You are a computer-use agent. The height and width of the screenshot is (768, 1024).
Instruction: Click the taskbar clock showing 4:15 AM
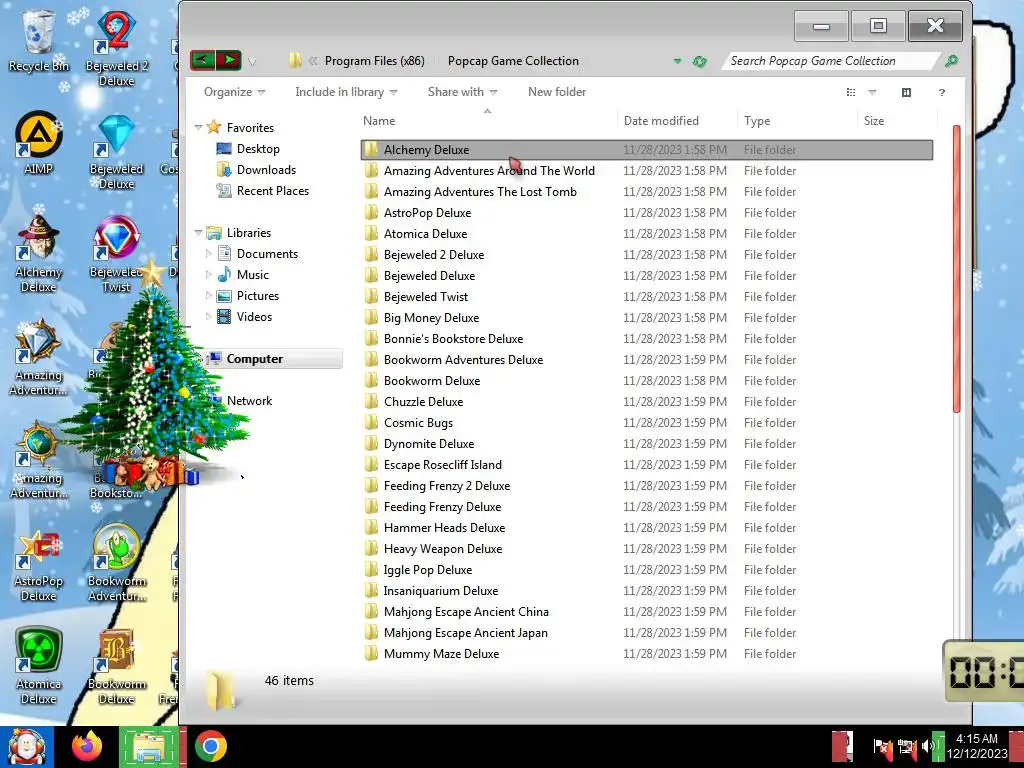tap(977, 746)
